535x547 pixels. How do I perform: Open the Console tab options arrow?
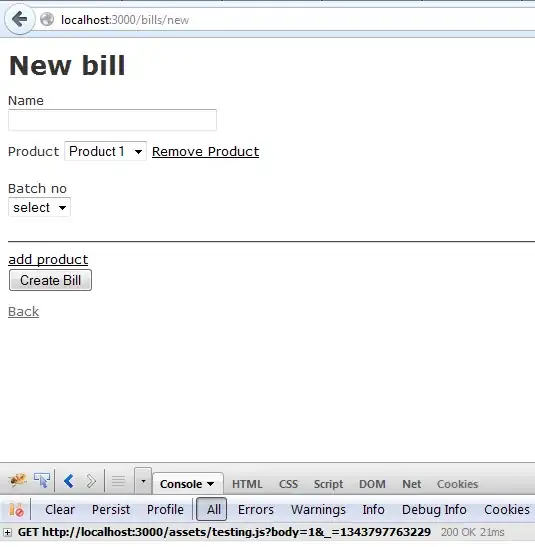click(210, 484)
